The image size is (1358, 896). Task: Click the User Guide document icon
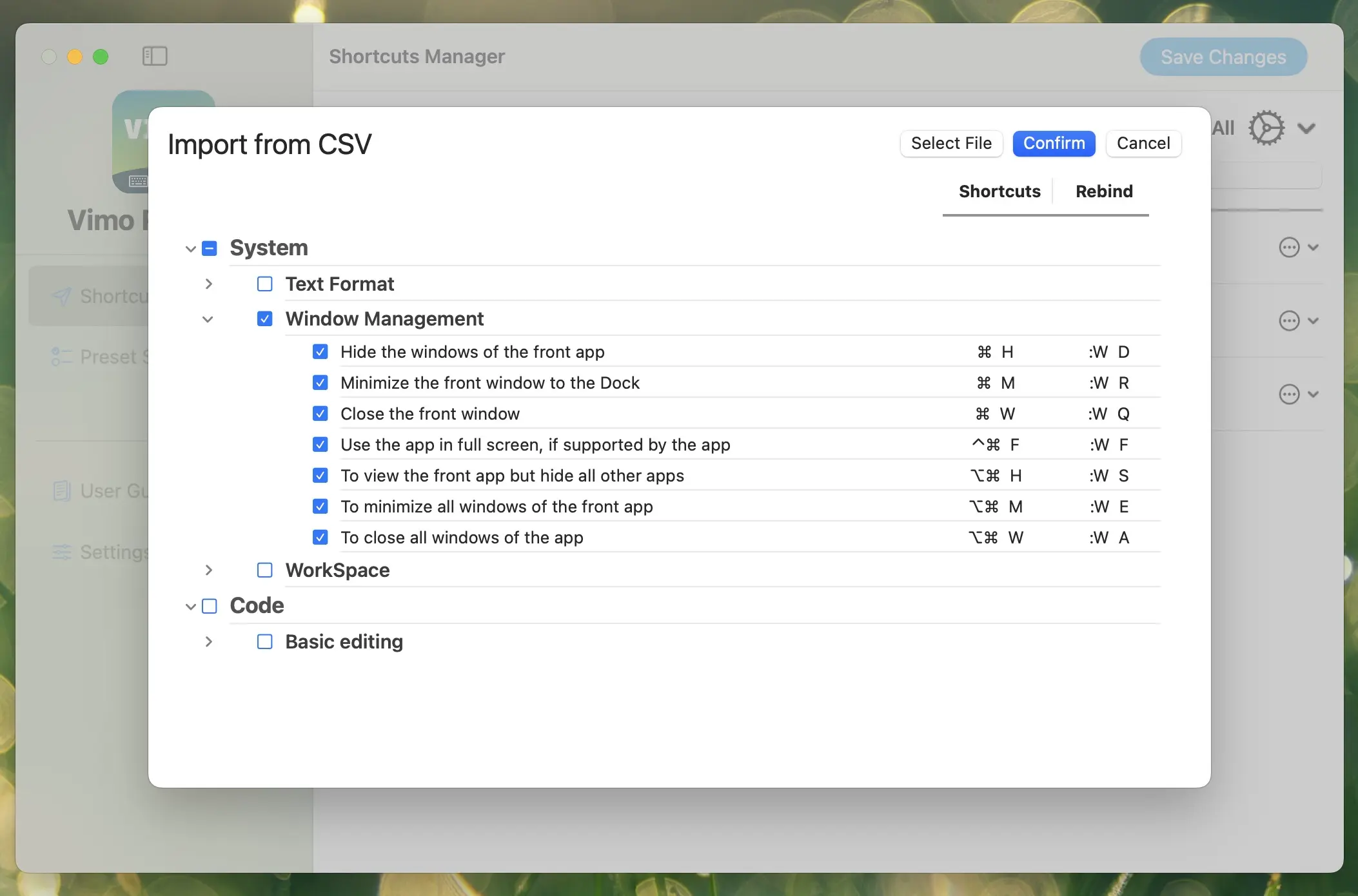pyautogui.click(x=61, y=491)
